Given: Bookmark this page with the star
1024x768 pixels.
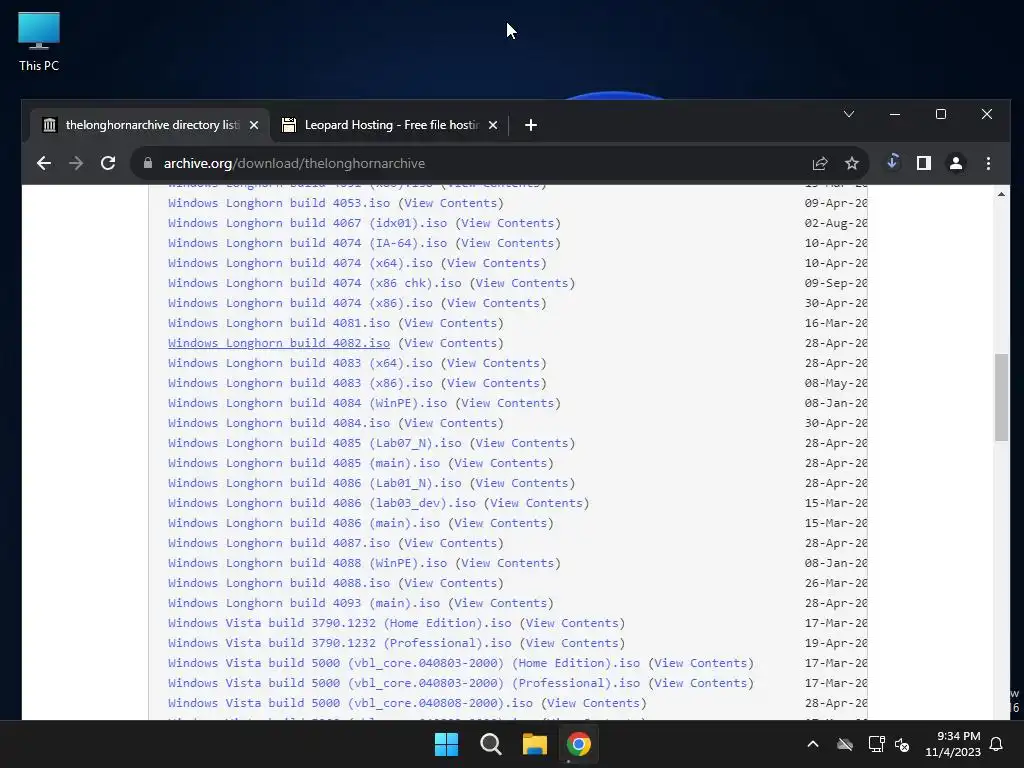Looking at the screenshot, I should (x=852, y=163).
